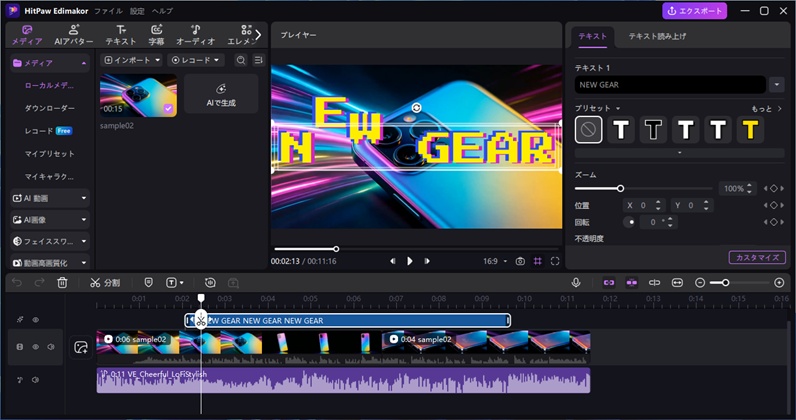Open the ヘルプ menu
The height and width of the screenshot is (420, 796).
tap(162, 11)
